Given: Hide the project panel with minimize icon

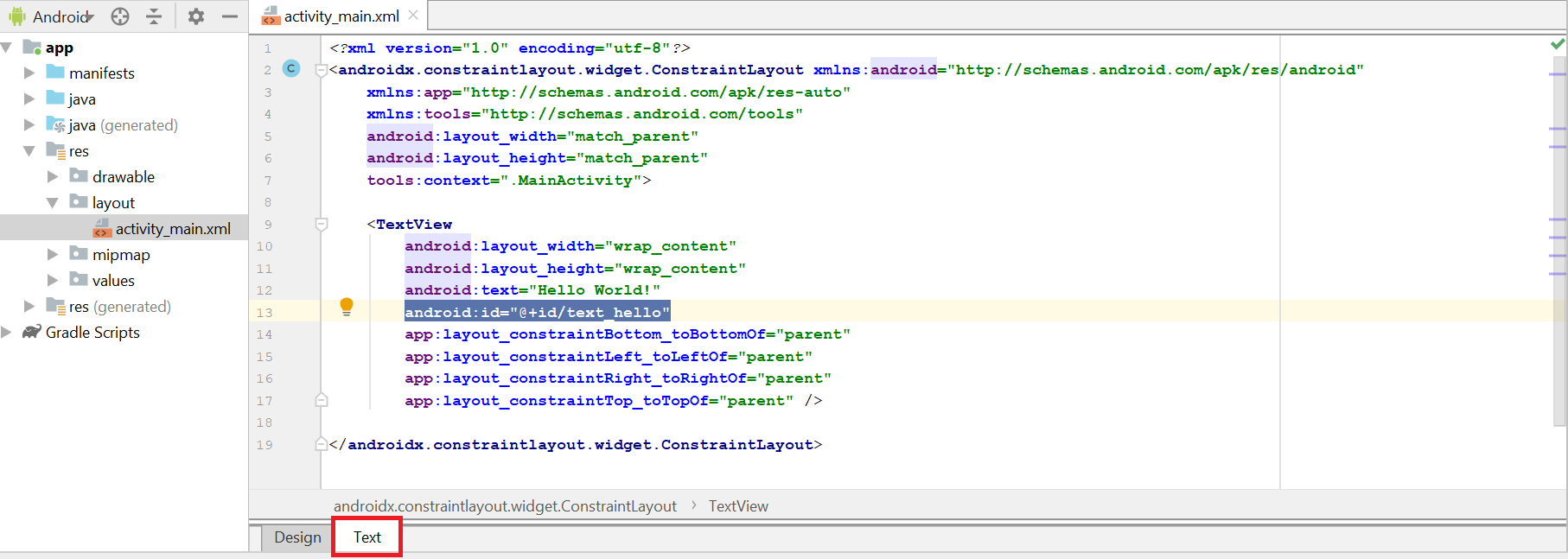Looking at the screenshot, I should [x=230, y=16].
